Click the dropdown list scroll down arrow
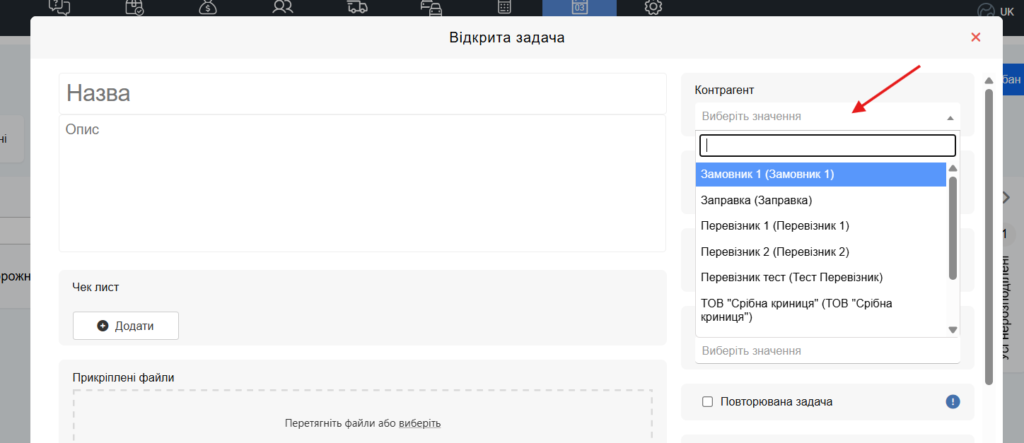Screen dimensions: 1024x443 coord(952,330)
